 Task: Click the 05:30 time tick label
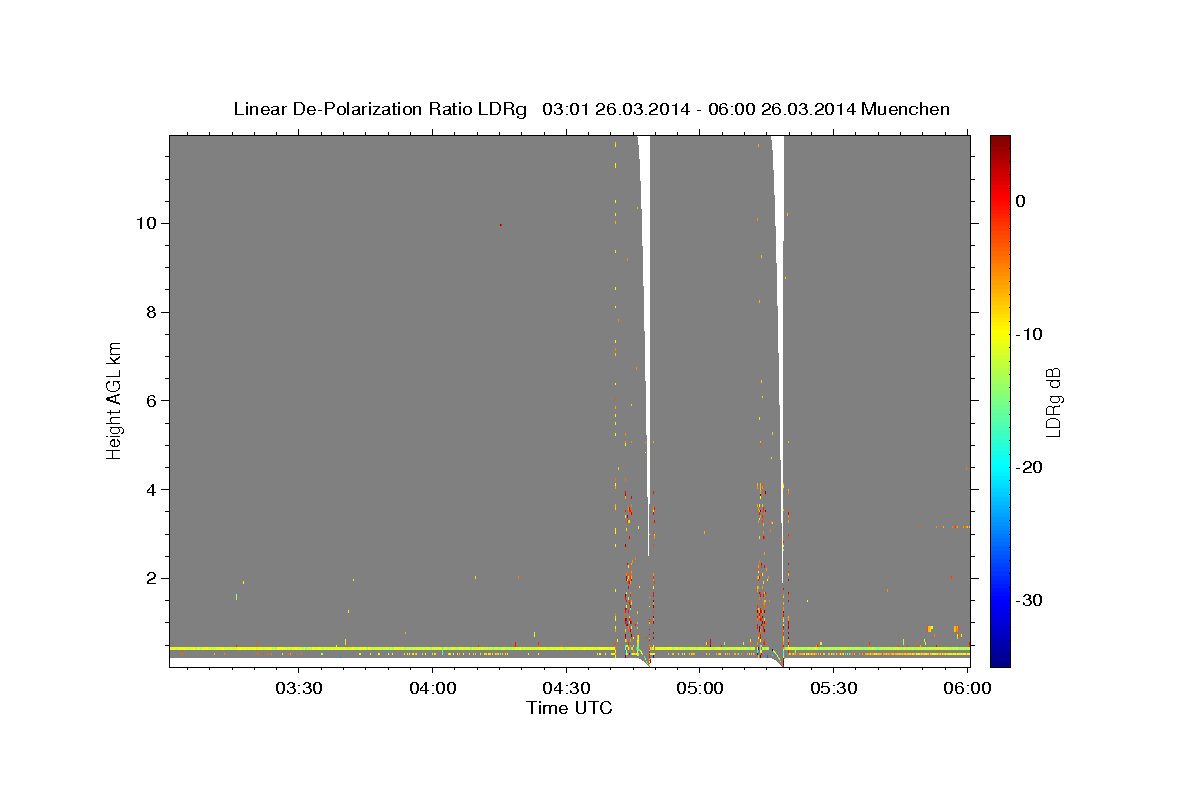point(834,688)
